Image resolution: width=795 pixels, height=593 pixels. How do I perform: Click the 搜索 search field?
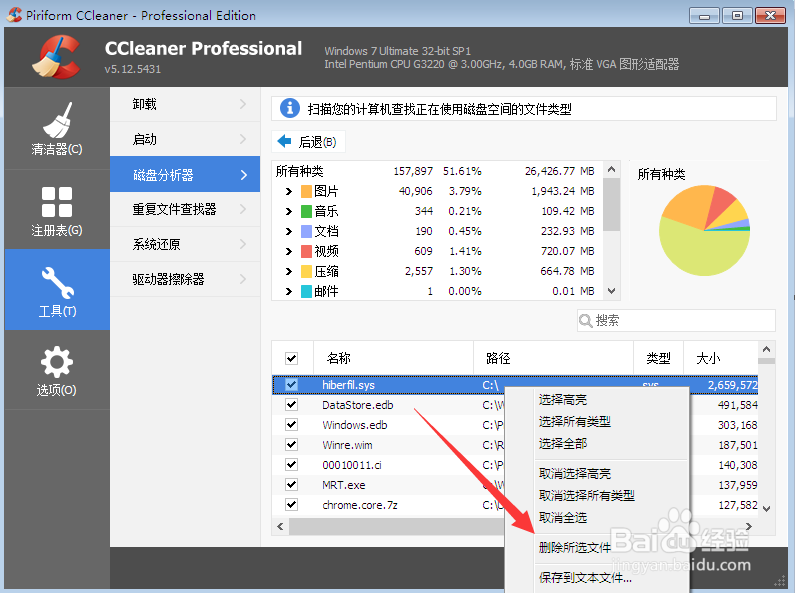[x=676, y=321]
